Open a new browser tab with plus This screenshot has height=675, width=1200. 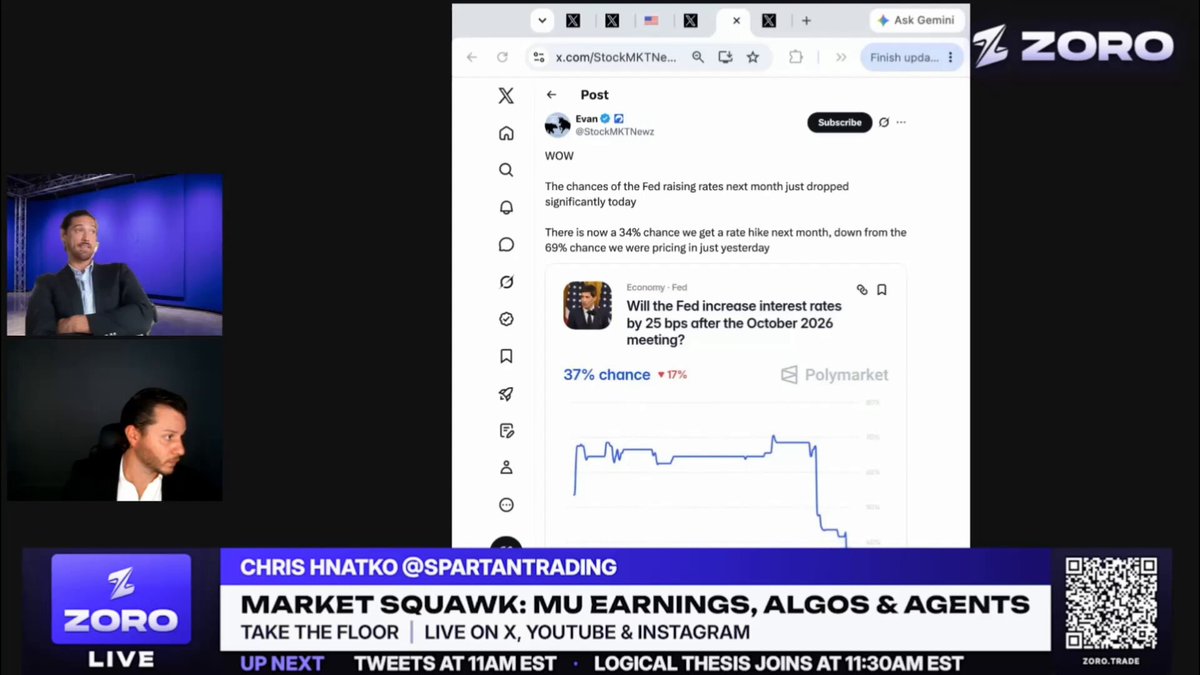click(x=806, y=20)
